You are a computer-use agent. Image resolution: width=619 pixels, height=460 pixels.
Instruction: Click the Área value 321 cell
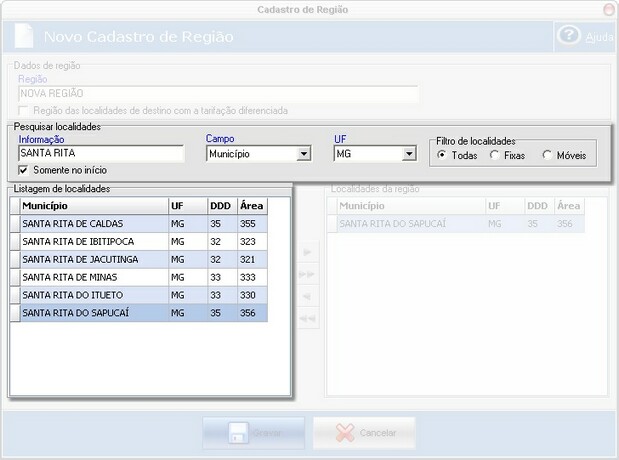pos(253,259)
